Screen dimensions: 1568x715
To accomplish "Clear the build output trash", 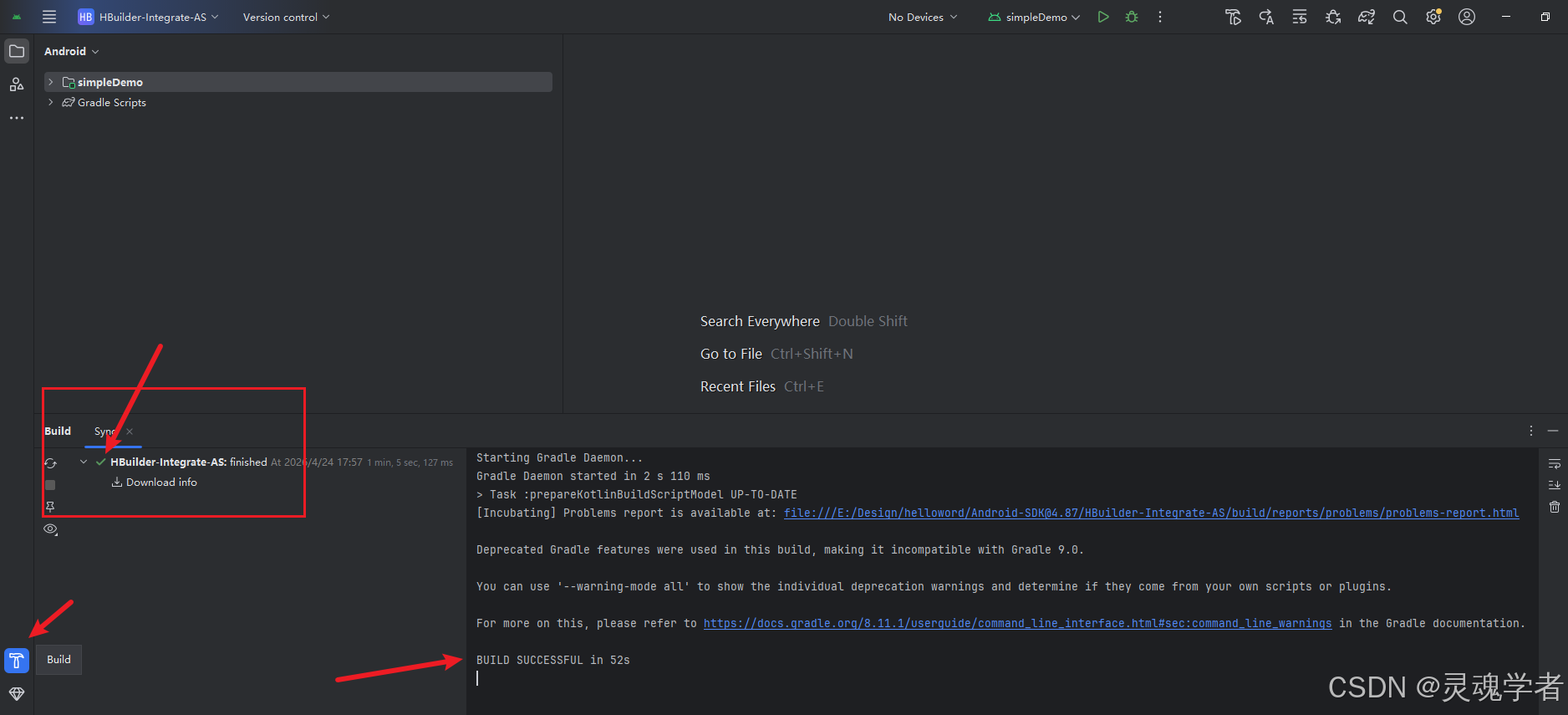I will [x=1555, y=507].
